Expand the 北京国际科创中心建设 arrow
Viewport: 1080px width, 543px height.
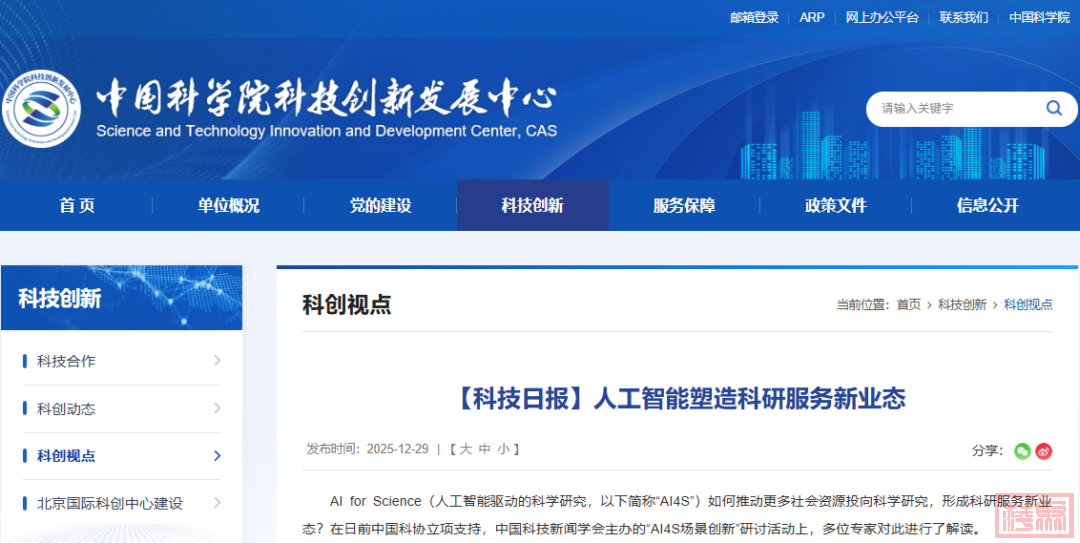click(x=217, y=503)
